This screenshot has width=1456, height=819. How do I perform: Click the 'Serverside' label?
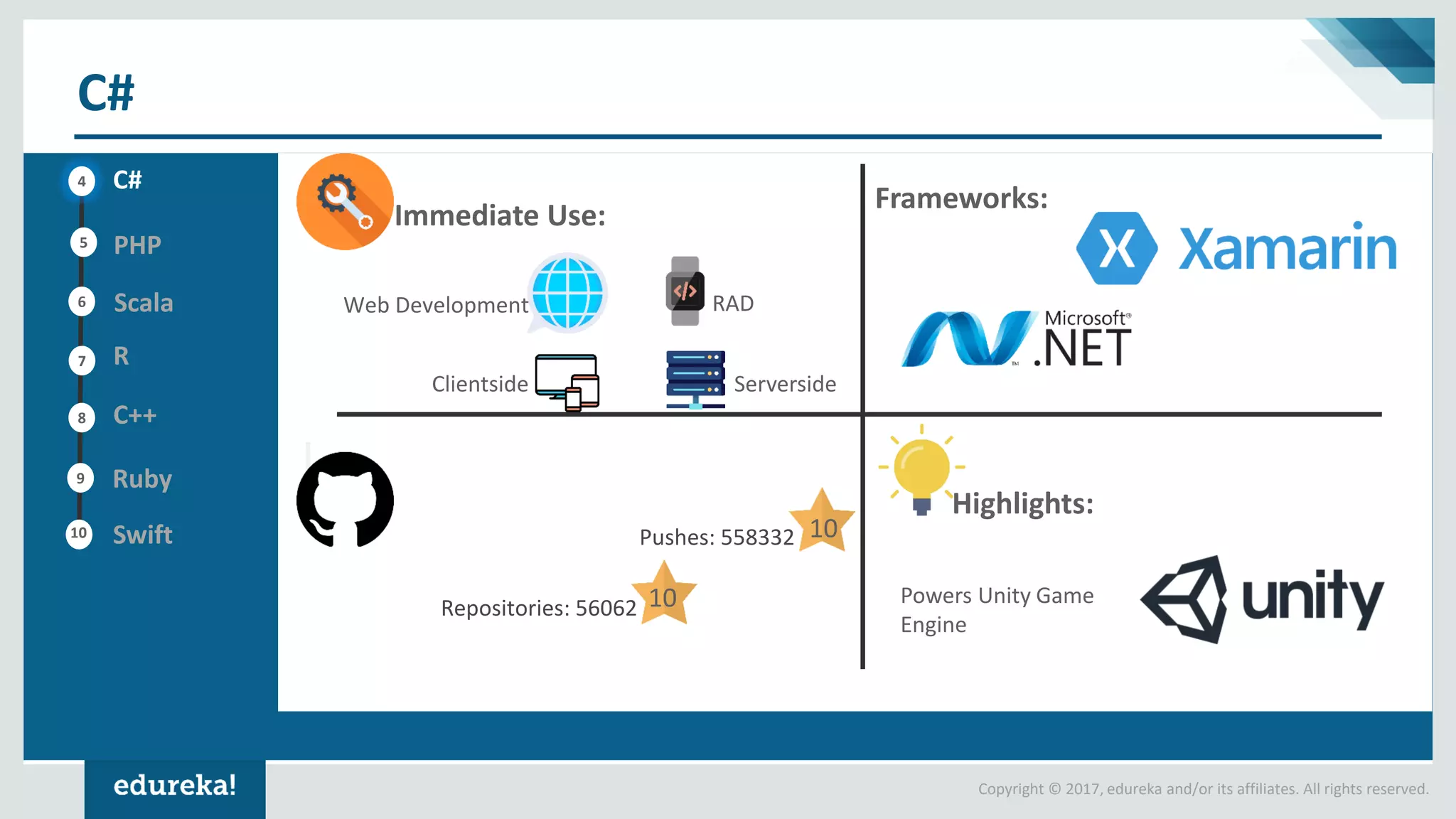pos(785,384)
